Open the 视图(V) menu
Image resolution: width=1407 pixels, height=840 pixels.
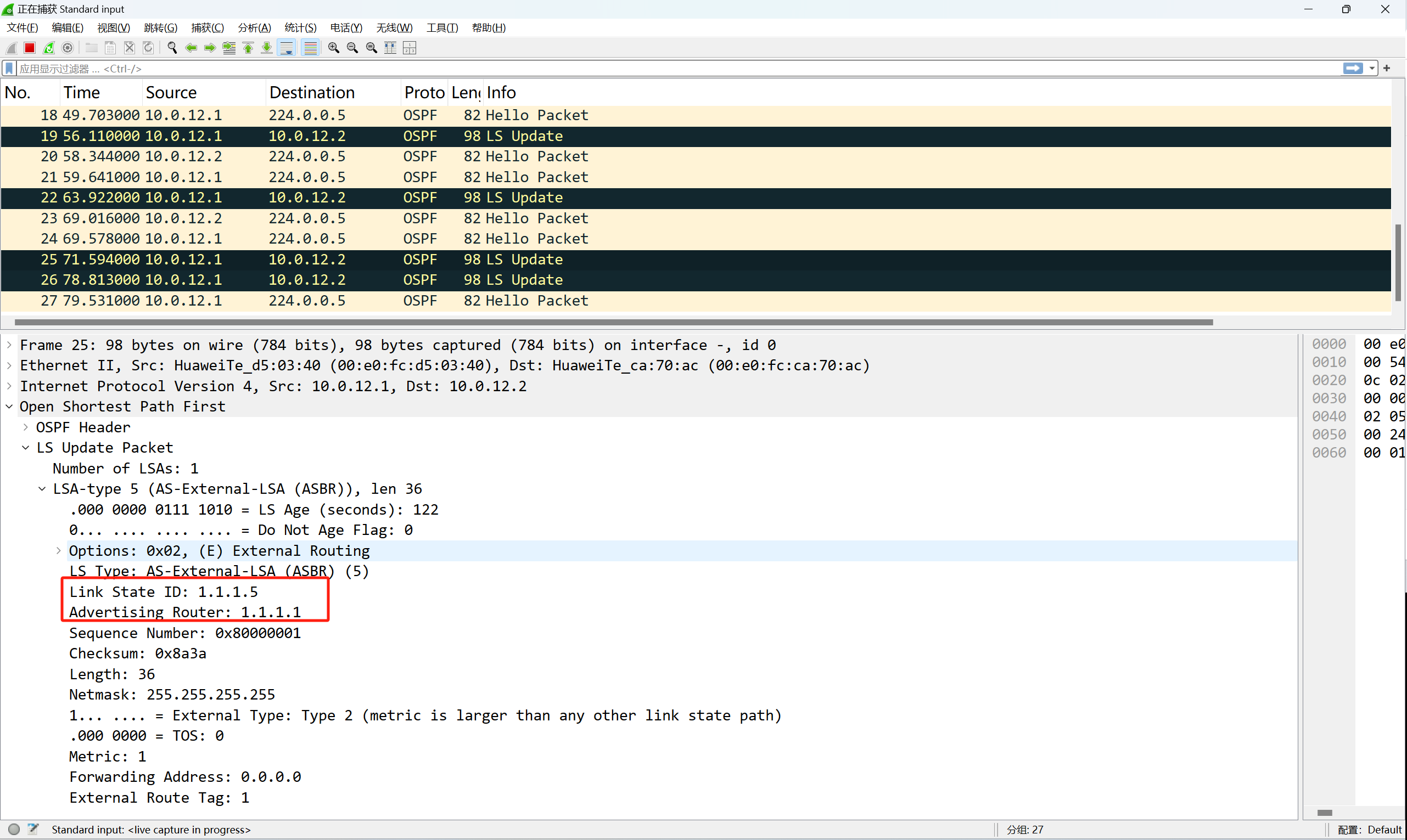[114, 28]
